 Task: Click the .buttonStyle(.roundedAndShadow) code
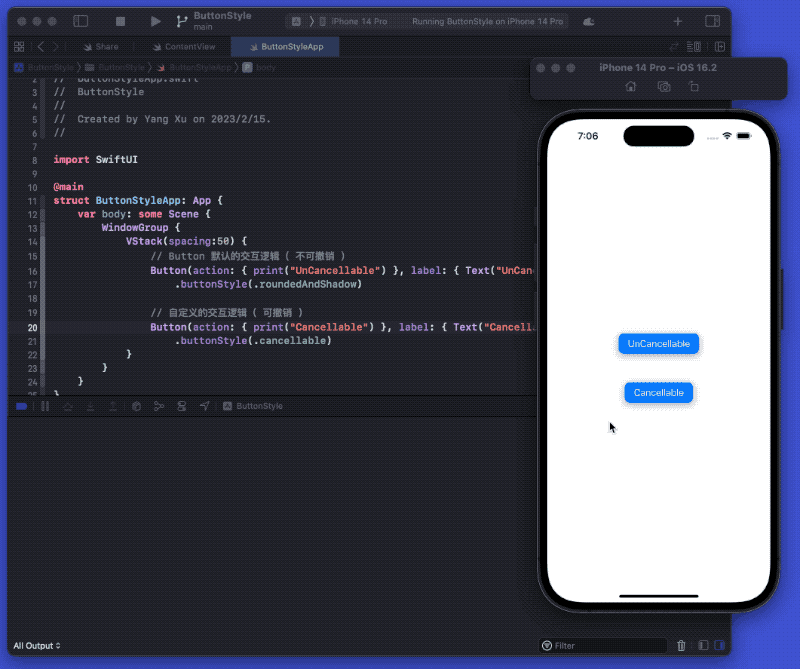coord(268,284)
